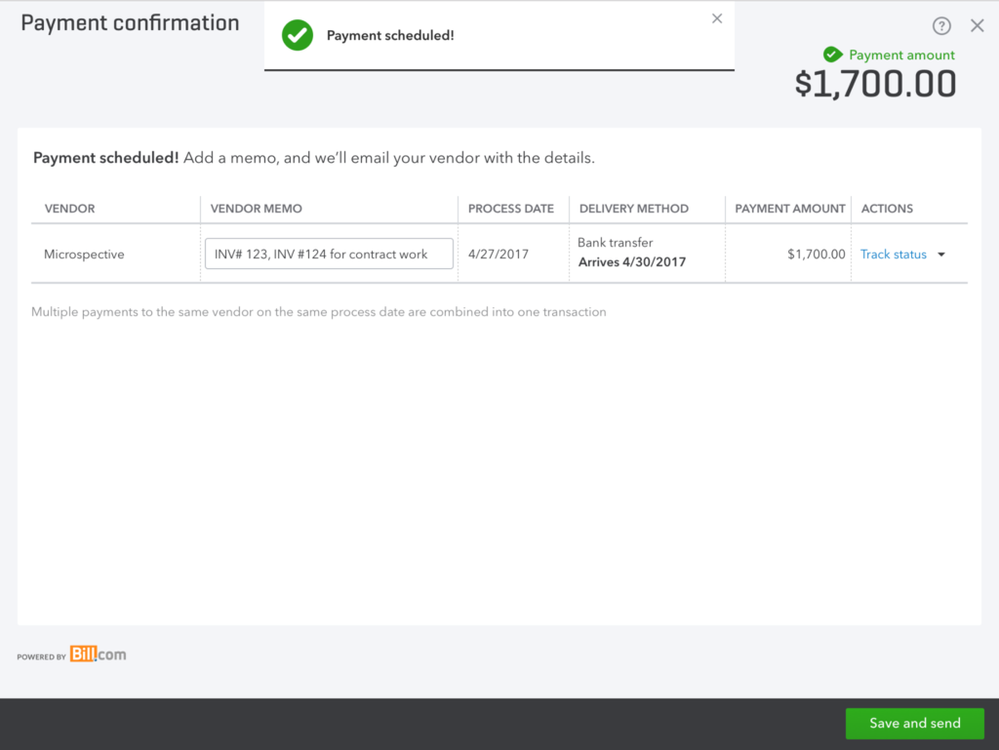
Task: Click the ACTIONS column header
Action: 887,208
